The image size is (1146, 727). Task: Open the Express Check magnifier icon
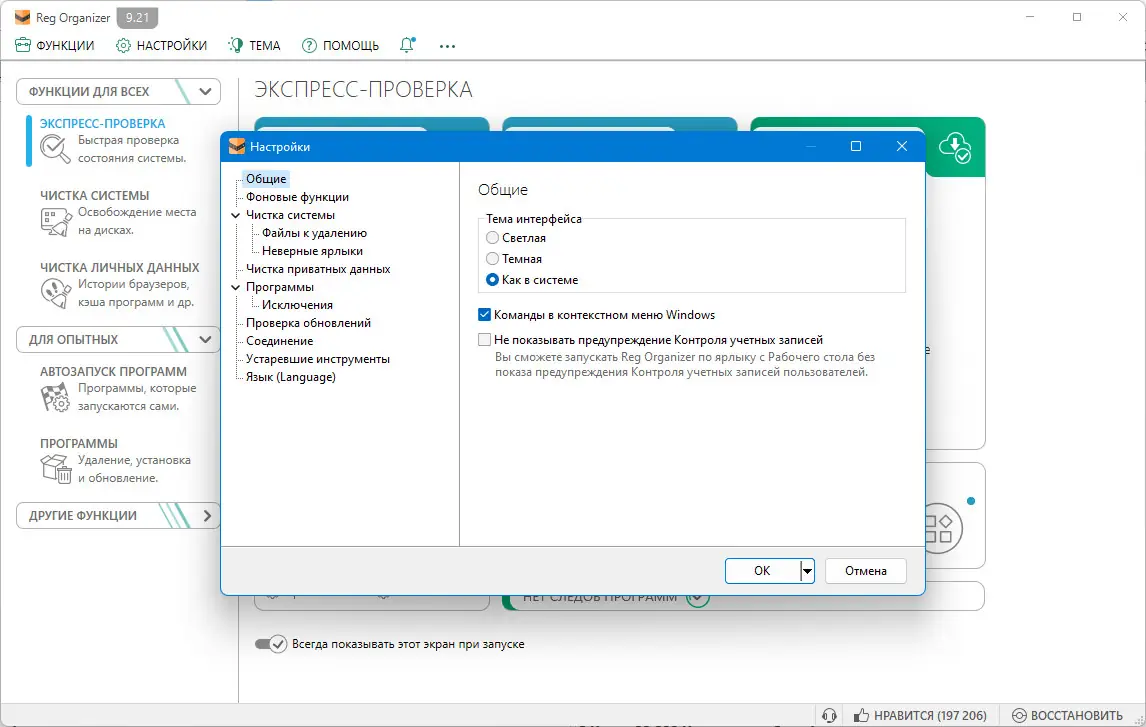point(55,149)
